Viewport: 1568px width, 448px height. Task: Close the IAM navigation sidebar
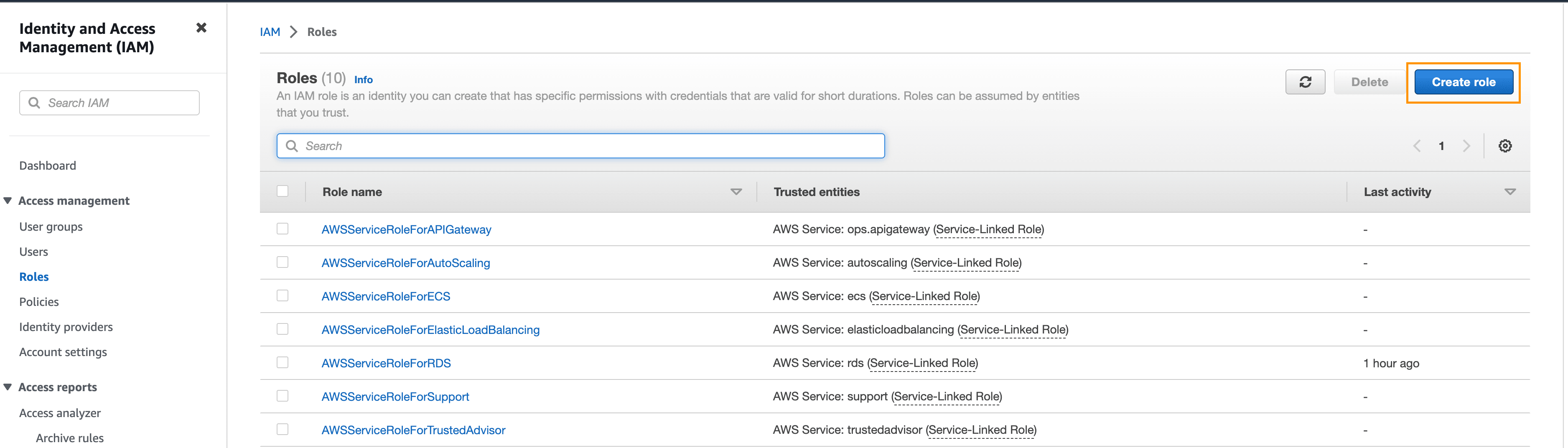pyautogui.click(x=201, y=28)
